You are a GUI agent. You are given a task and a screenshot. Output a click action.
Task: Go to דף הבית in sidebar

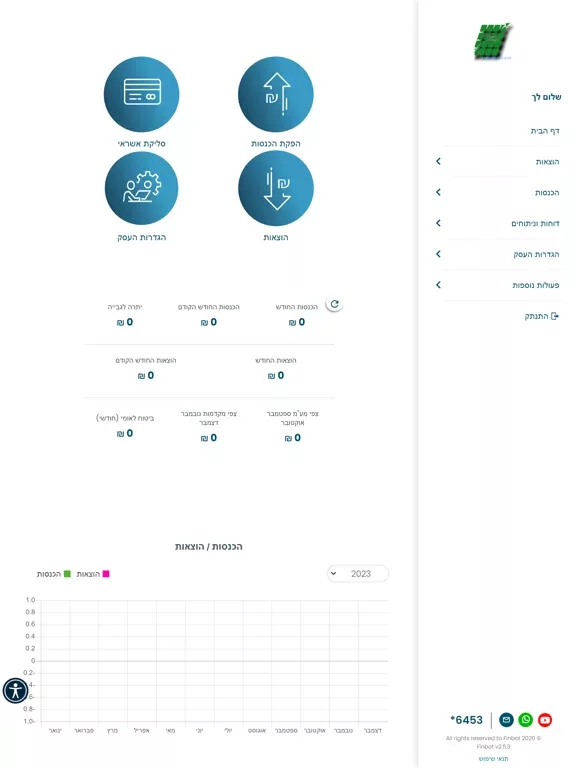(545, 131)
